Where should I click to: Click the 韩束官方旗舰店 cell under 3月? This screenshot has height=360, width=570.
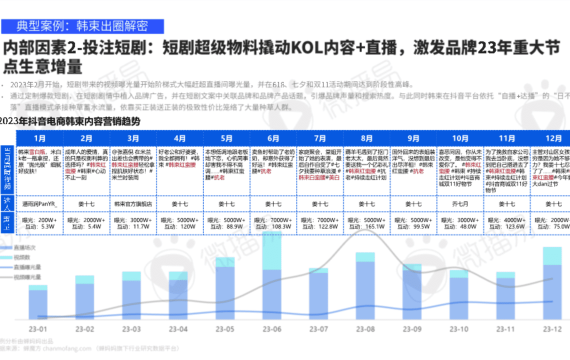pyautogui.click(x=133, y=204)
